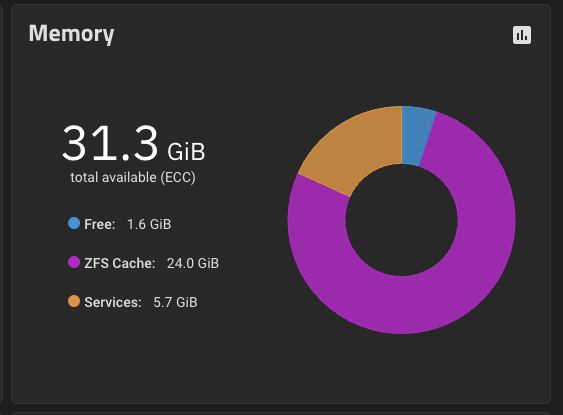Click the purple ZFS Cache legend dot
The height and width of the screenshot is (415, 563).
click(x=74, y=262)
